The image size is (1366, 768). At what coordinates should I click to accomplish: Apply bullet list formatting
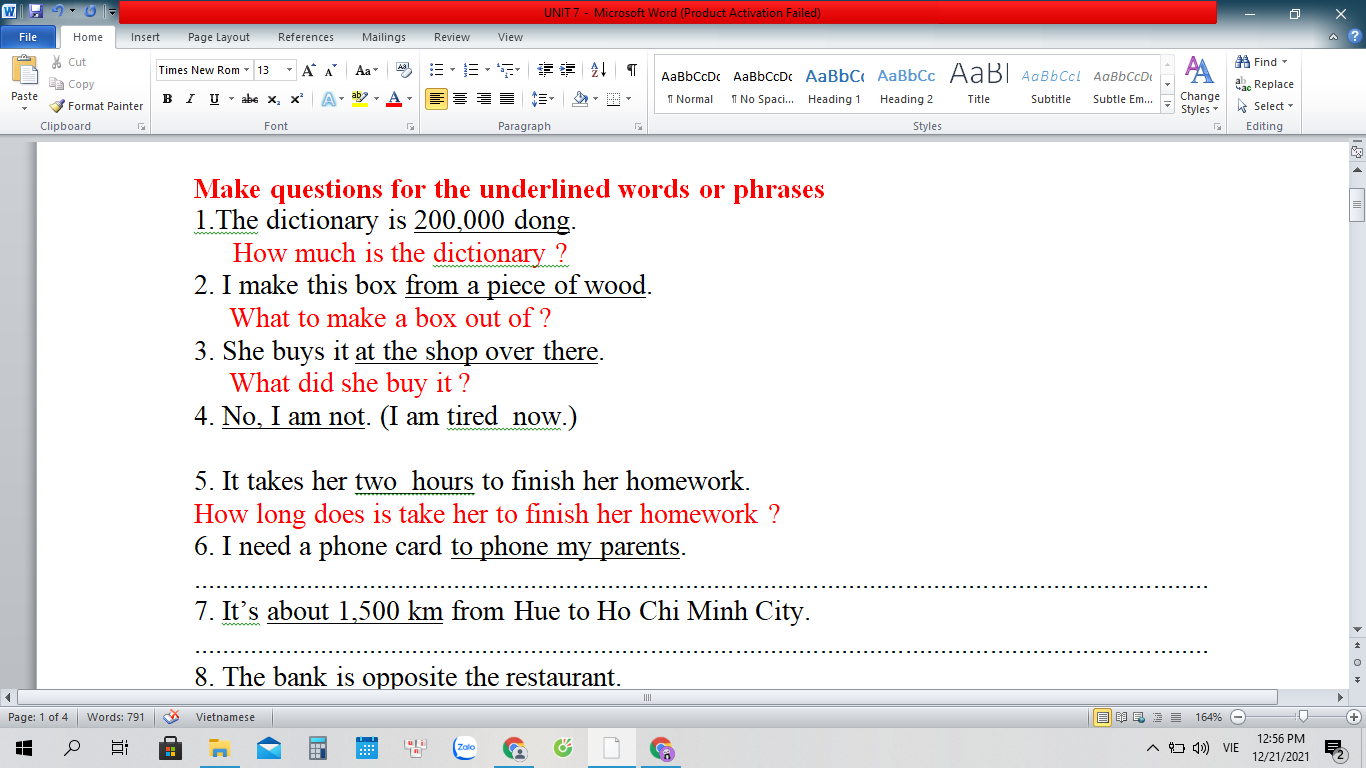tap(436, 70)
